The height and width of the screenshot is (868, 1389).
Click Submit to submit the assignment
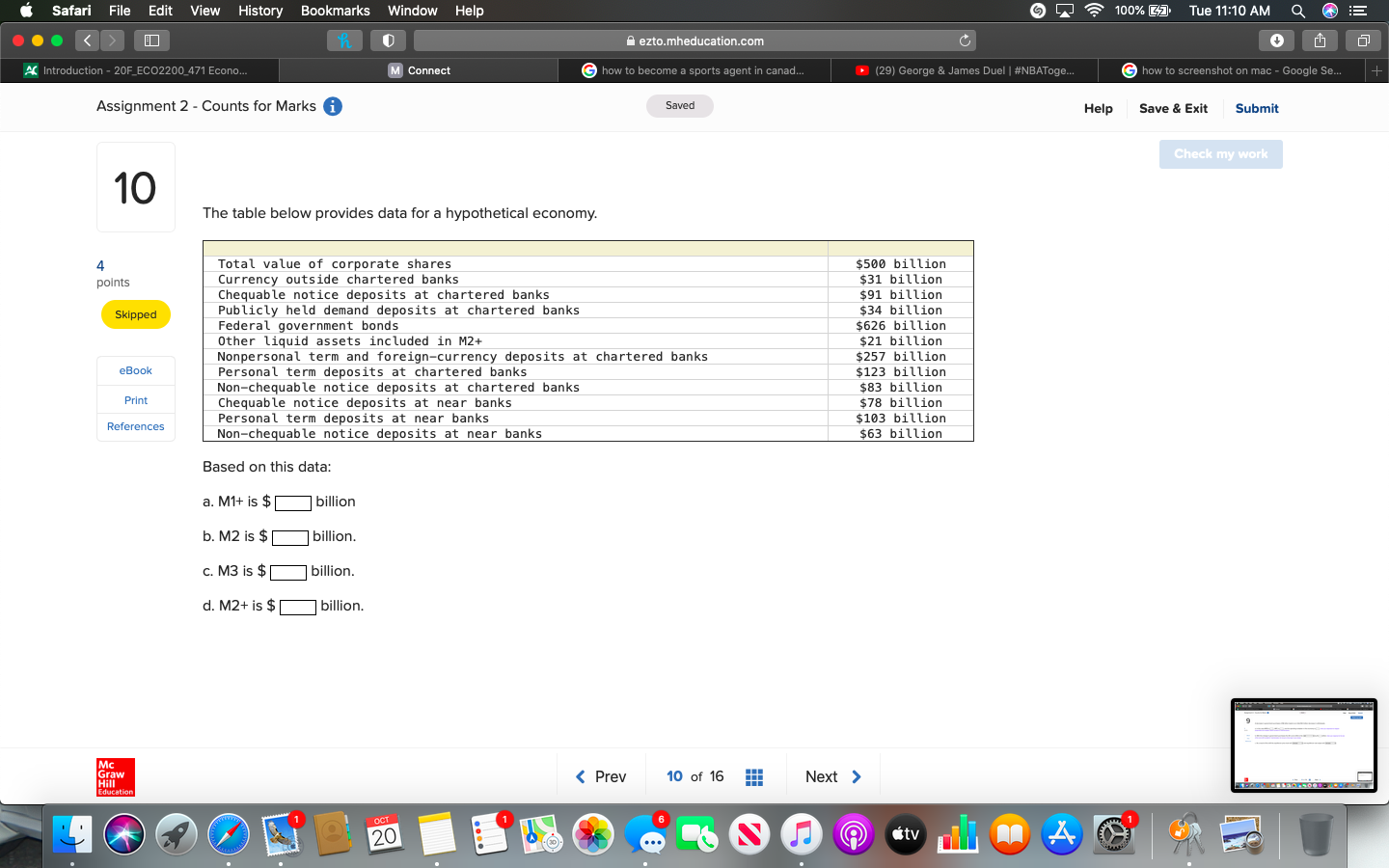[x=1256, y=108]
